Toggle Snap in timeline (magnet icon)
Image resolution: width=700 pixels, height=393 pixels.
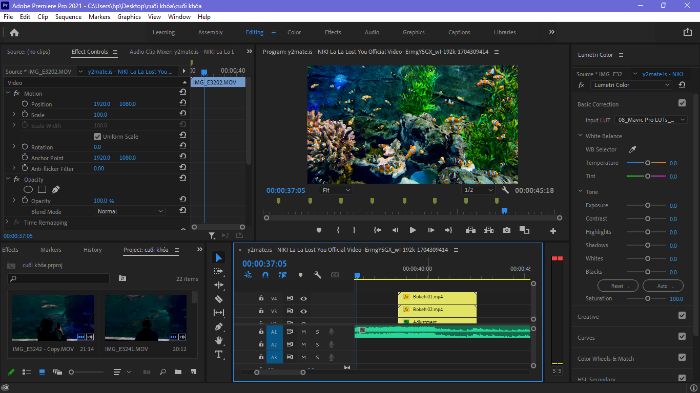coord(265,275)
